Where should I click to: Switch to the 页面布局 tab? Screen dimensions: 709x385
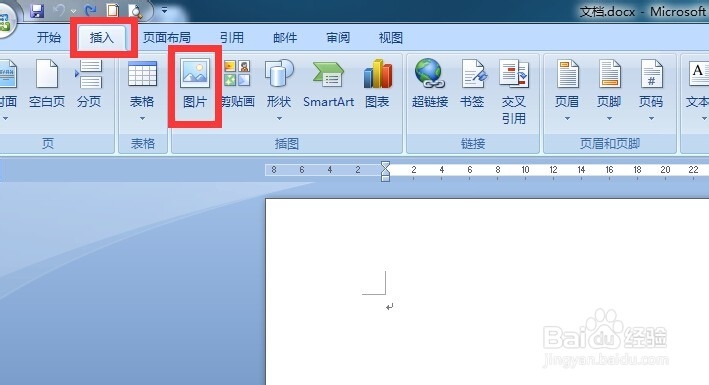click(167, 38)
